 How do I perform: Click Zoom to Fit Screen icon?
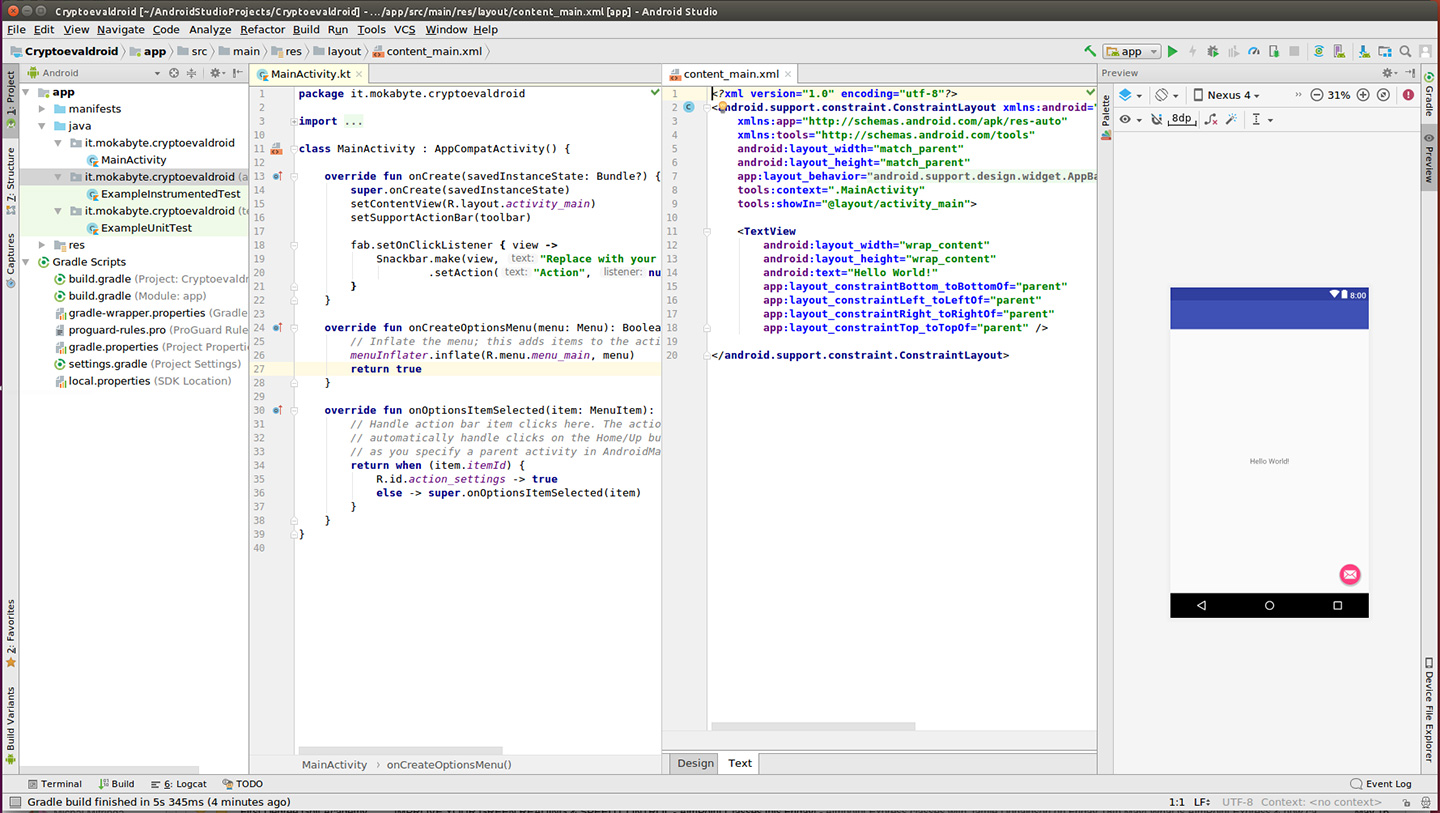[x=1383, y=95]
